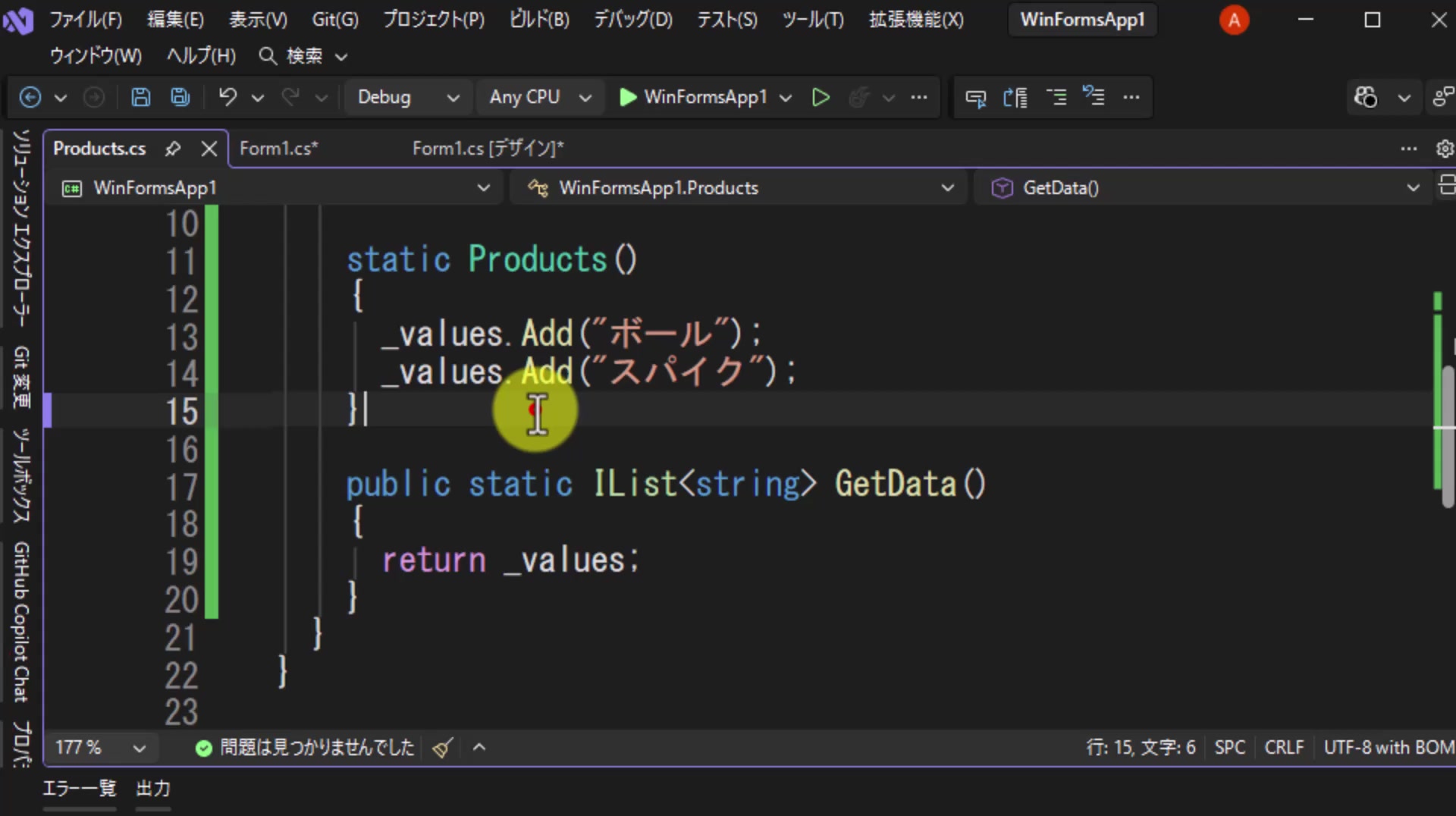Click the split editor window icon
Viewport: 1456px width, 816px height.
coord(1447,186)
